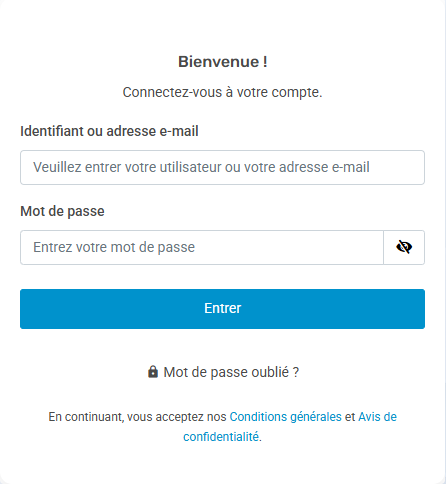This screenshot has height=484, width=446.
Task: Click the "Mot de passe" field label
Action: point(62,211)
